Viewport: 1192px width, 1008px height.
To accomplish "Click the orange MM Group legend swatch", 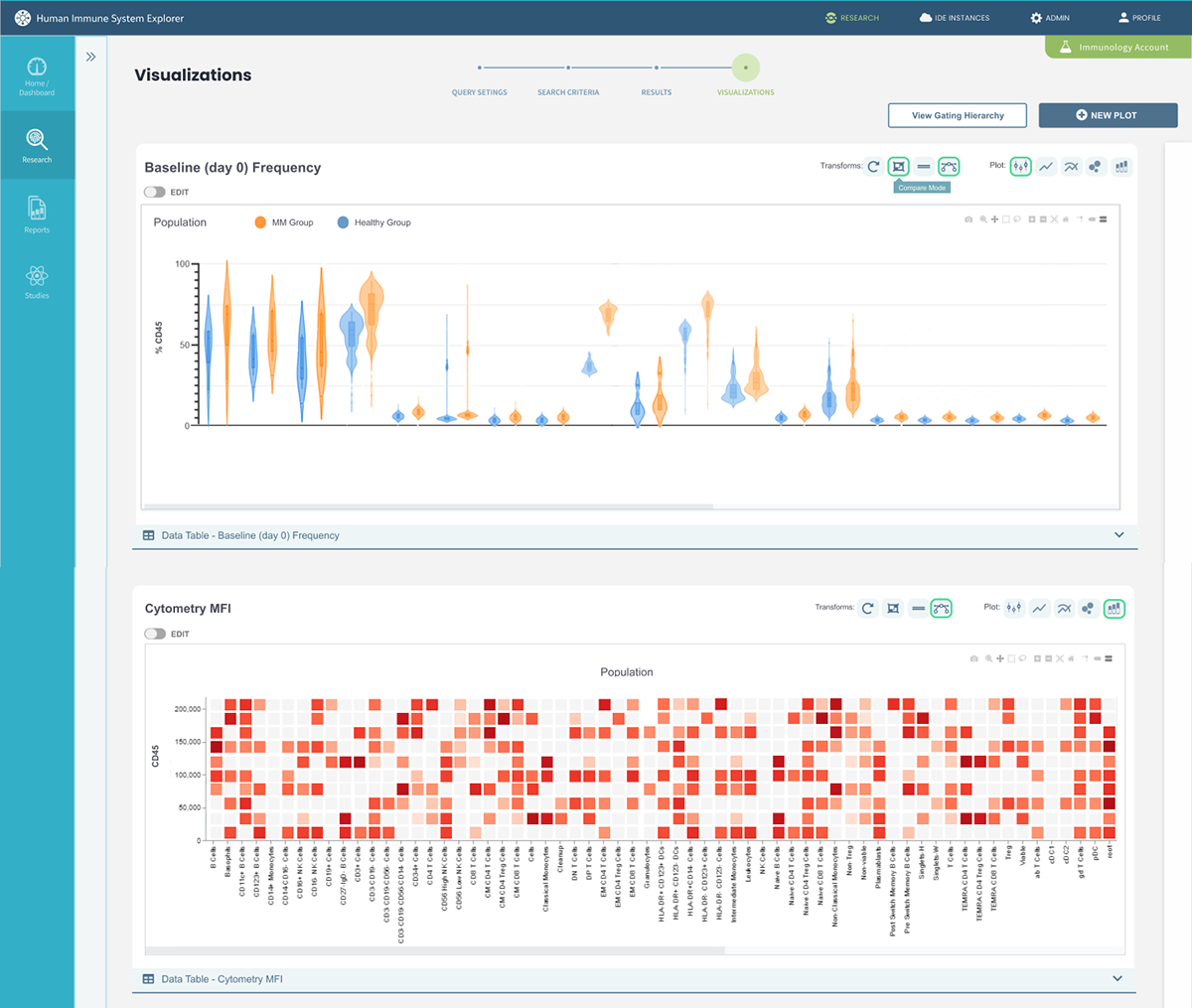I will coord(260,222).
